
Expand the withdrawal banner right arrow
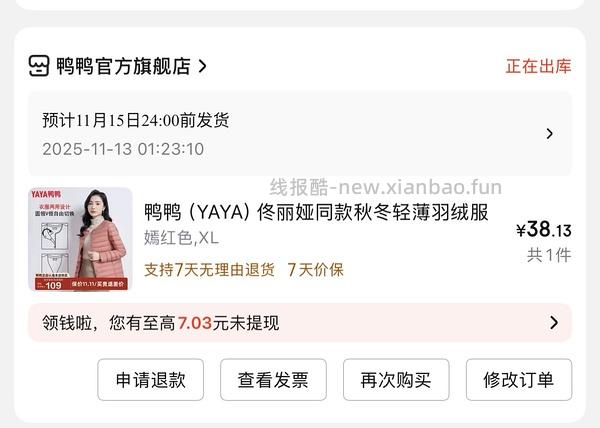554,322
